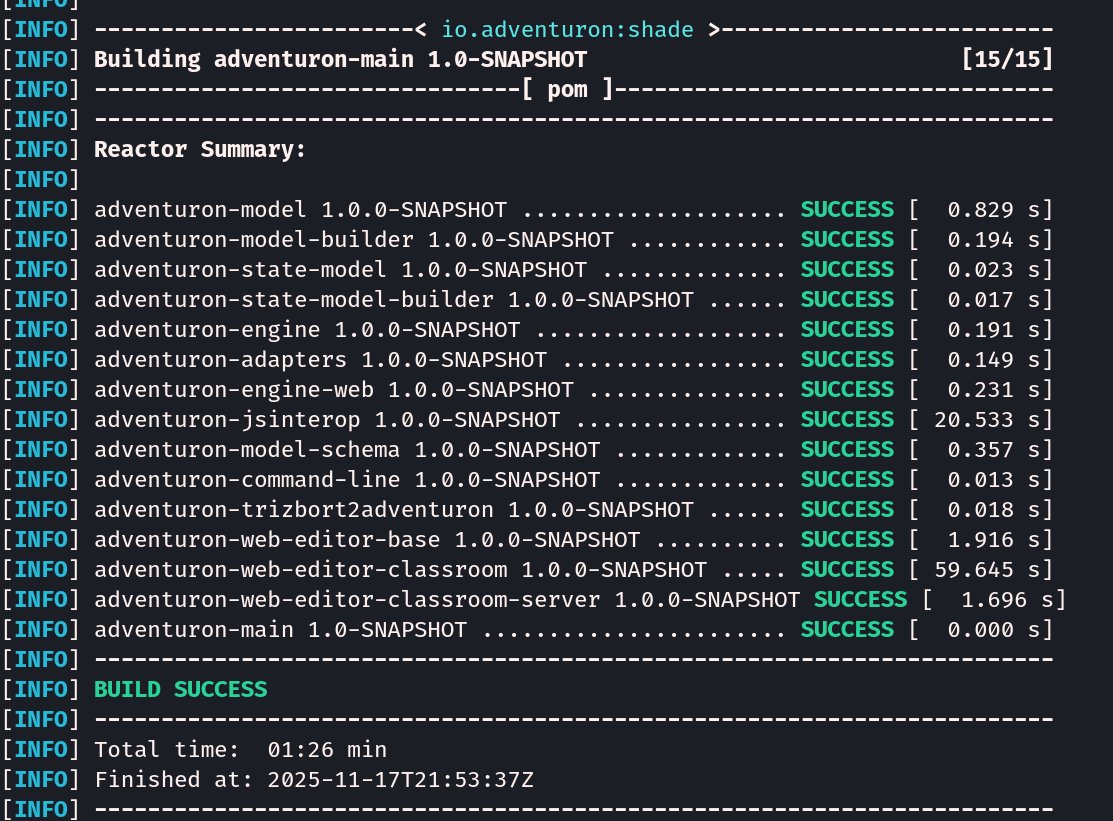Click the '[ pom ]' packaging label
This screenshot has height=821, width=1113.
[567, 89]
